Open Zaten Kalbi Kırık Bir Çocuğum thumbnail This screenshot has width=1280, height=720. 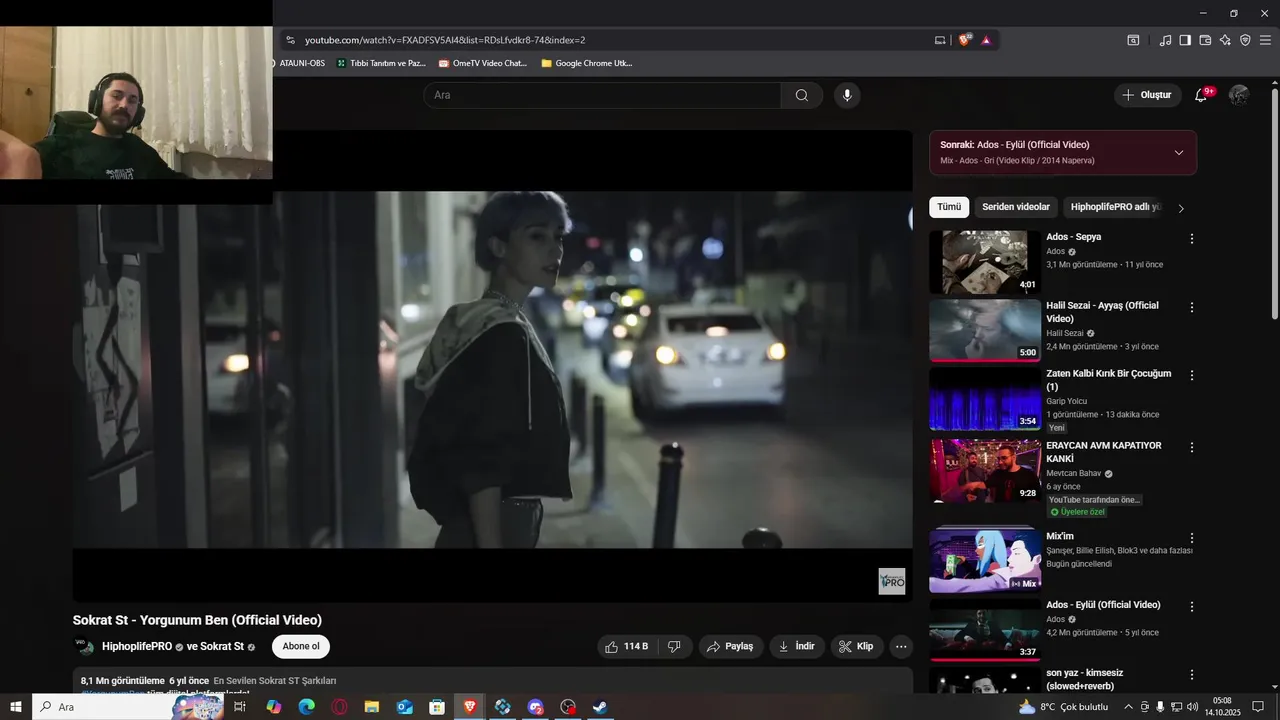[985, 399]
